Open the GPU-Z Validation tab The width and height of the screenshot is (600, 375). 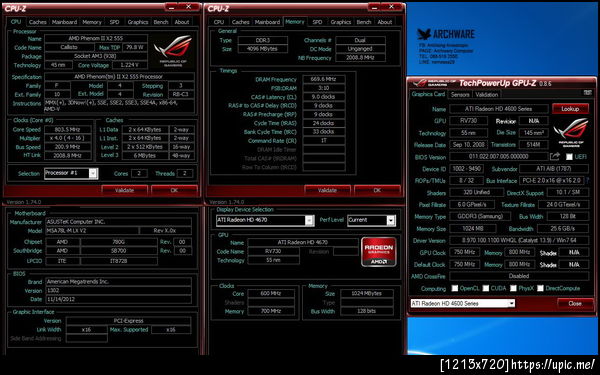(x=487, y=95)
